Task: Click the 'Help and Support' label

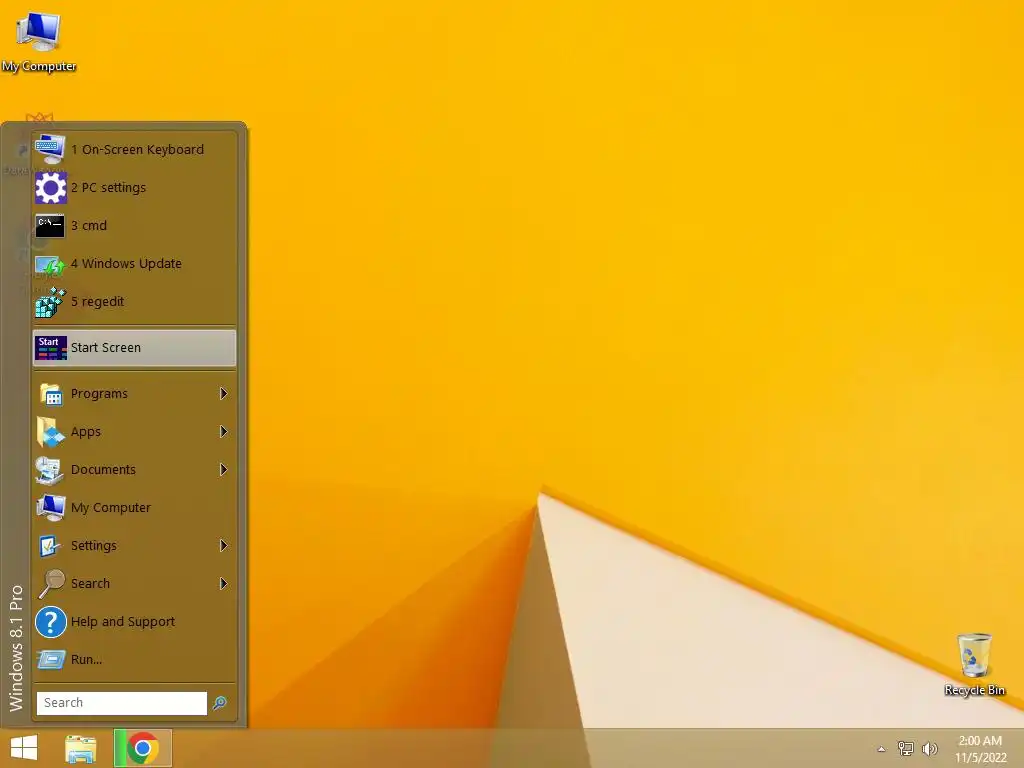Action: 123,622
